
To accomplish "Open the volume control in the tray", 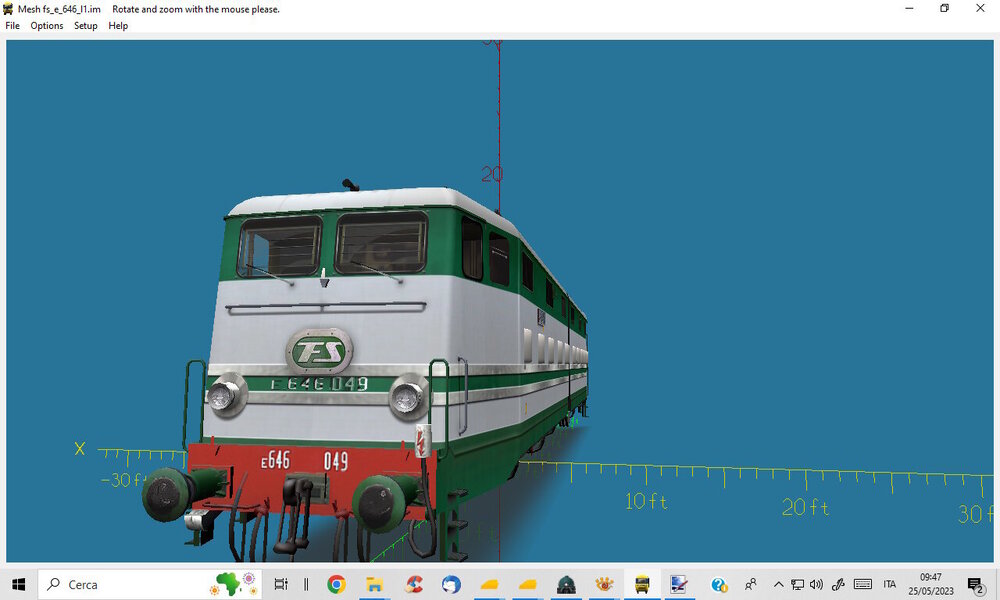I will pos(816,584).
